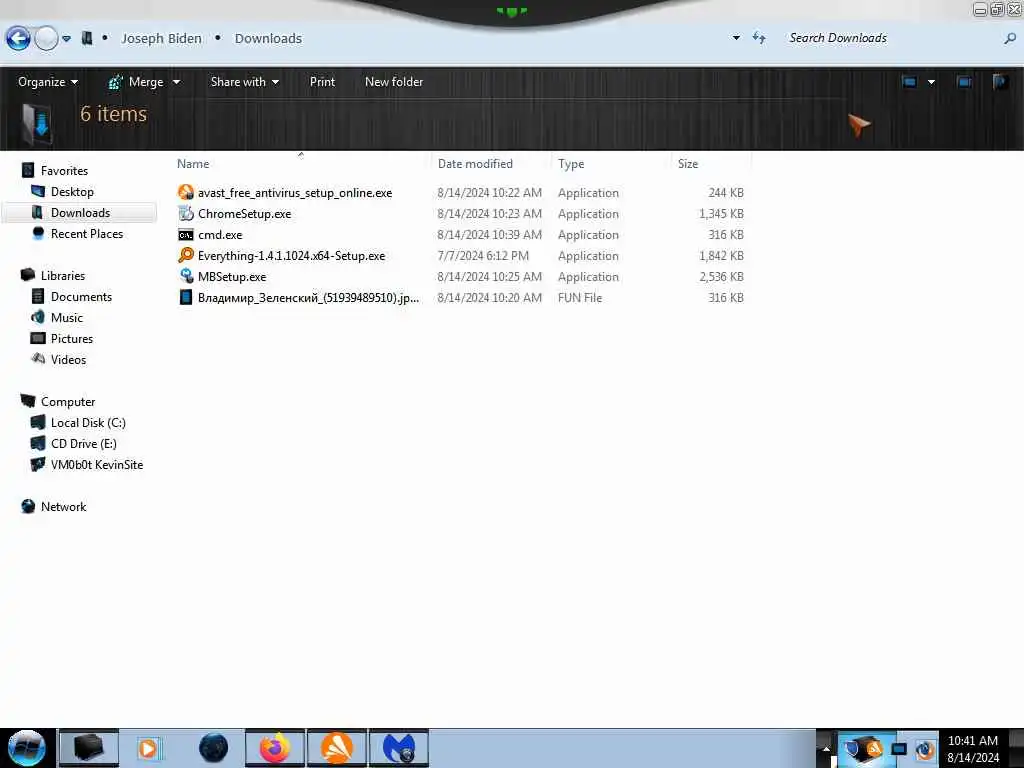
Task: Click the Back navigation arrow
Action: point(18,39)
